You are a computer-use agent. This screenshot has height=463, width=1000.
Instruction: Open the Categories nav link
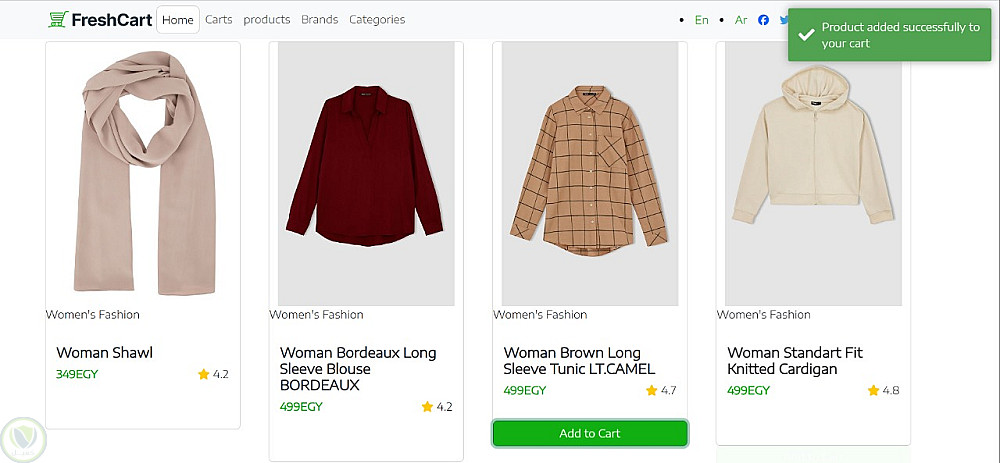coord(377,19)
